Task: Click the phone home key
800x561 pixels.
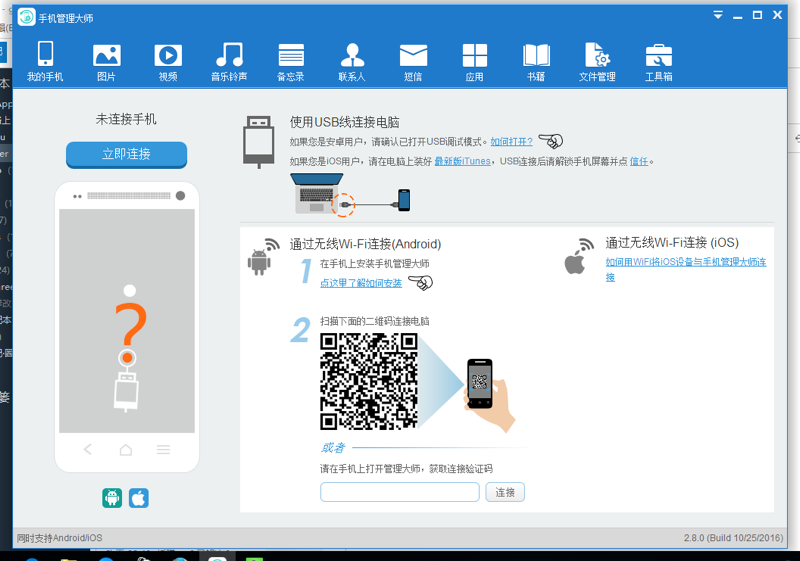Action: (126, 449)
